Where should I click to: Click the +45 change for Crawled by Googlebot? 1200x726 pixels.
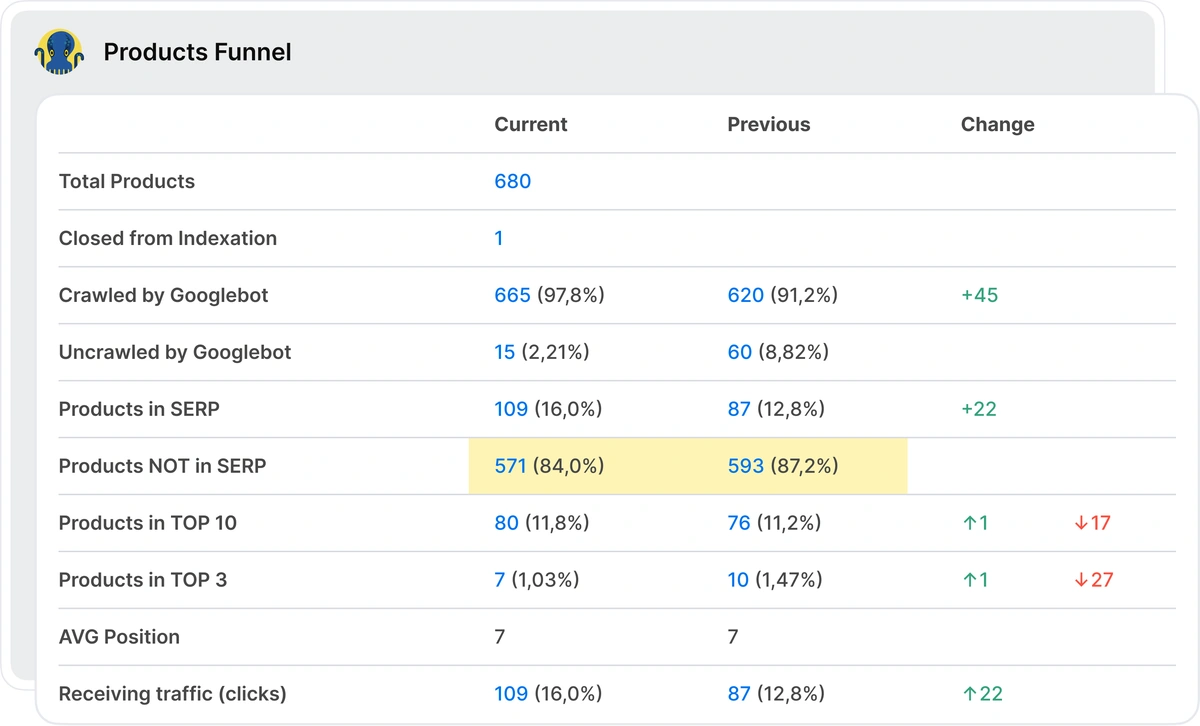point(979,295)
